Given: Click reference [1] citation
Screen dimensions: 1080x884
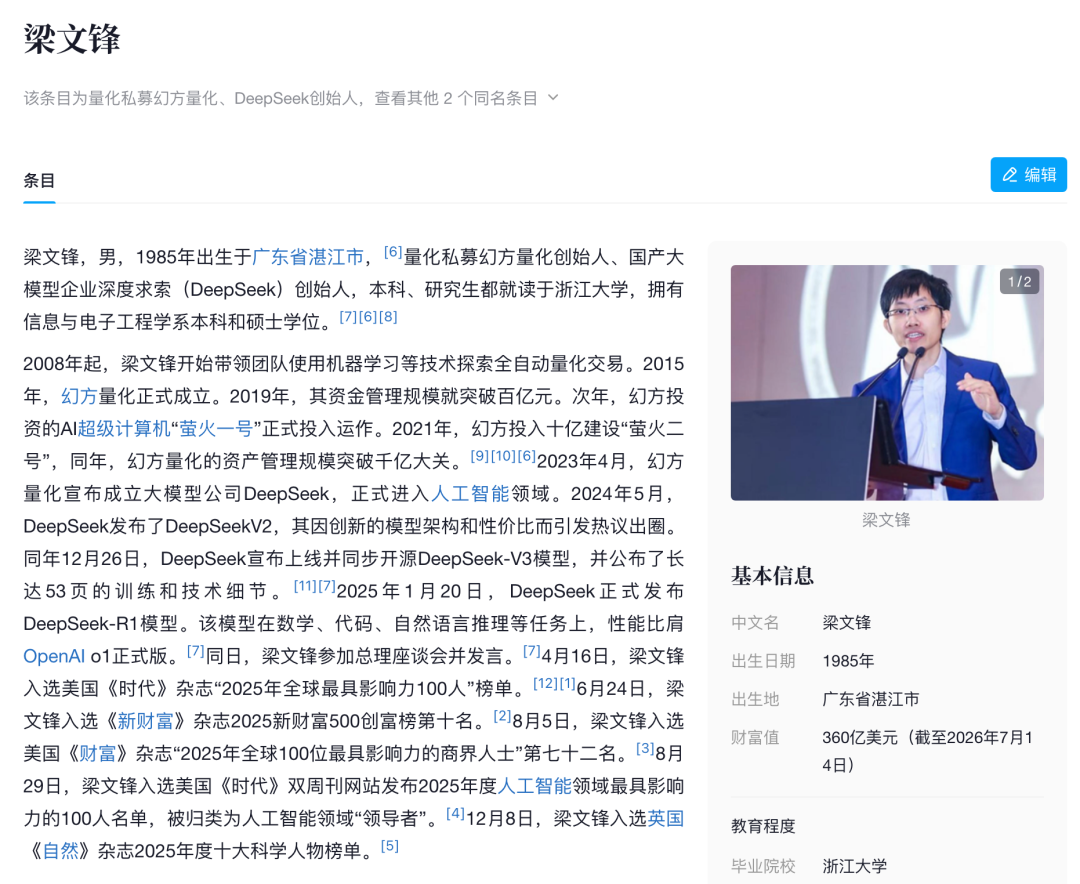Looking at the screenshot, I should tap(568, 683).
